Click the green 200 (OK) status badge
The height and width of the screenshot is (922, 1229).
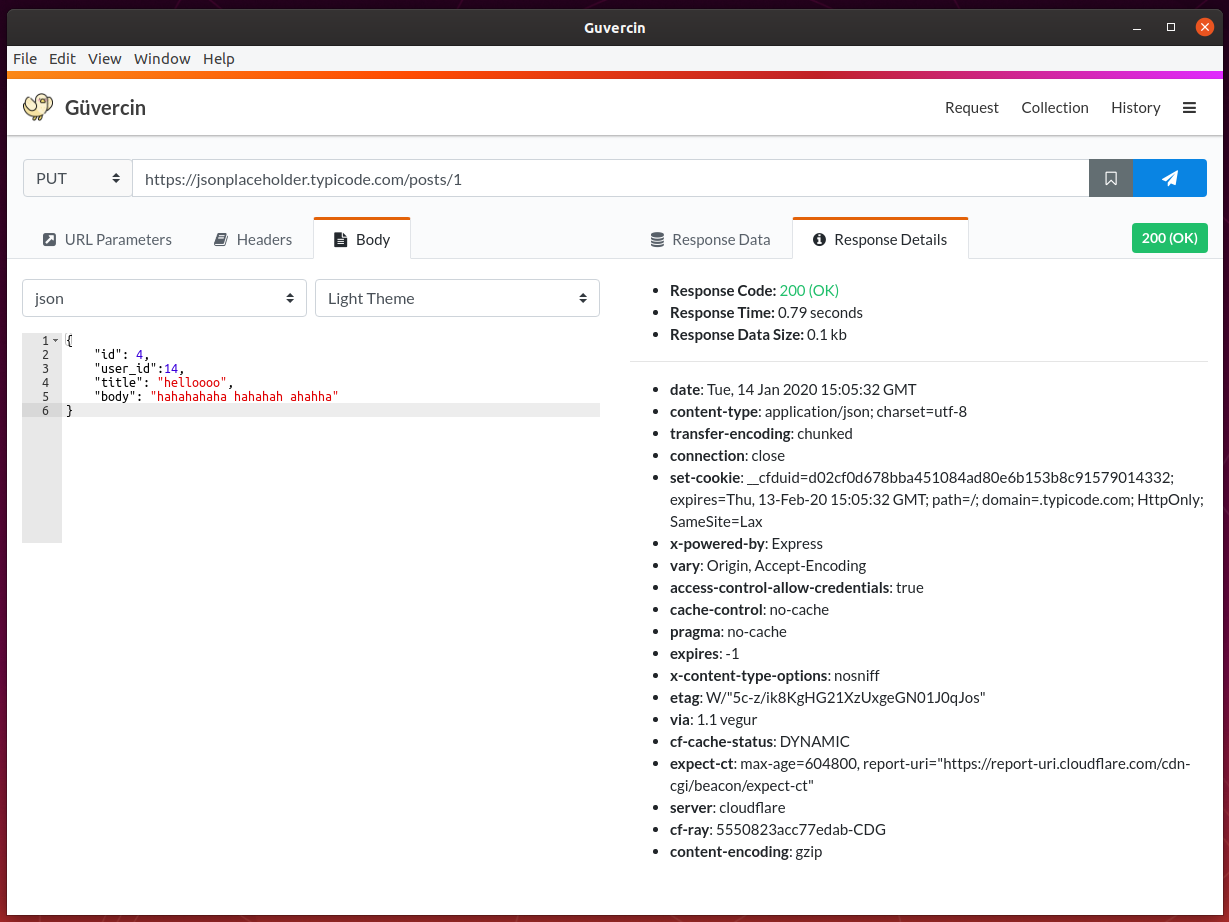(x=1170, y=238)
